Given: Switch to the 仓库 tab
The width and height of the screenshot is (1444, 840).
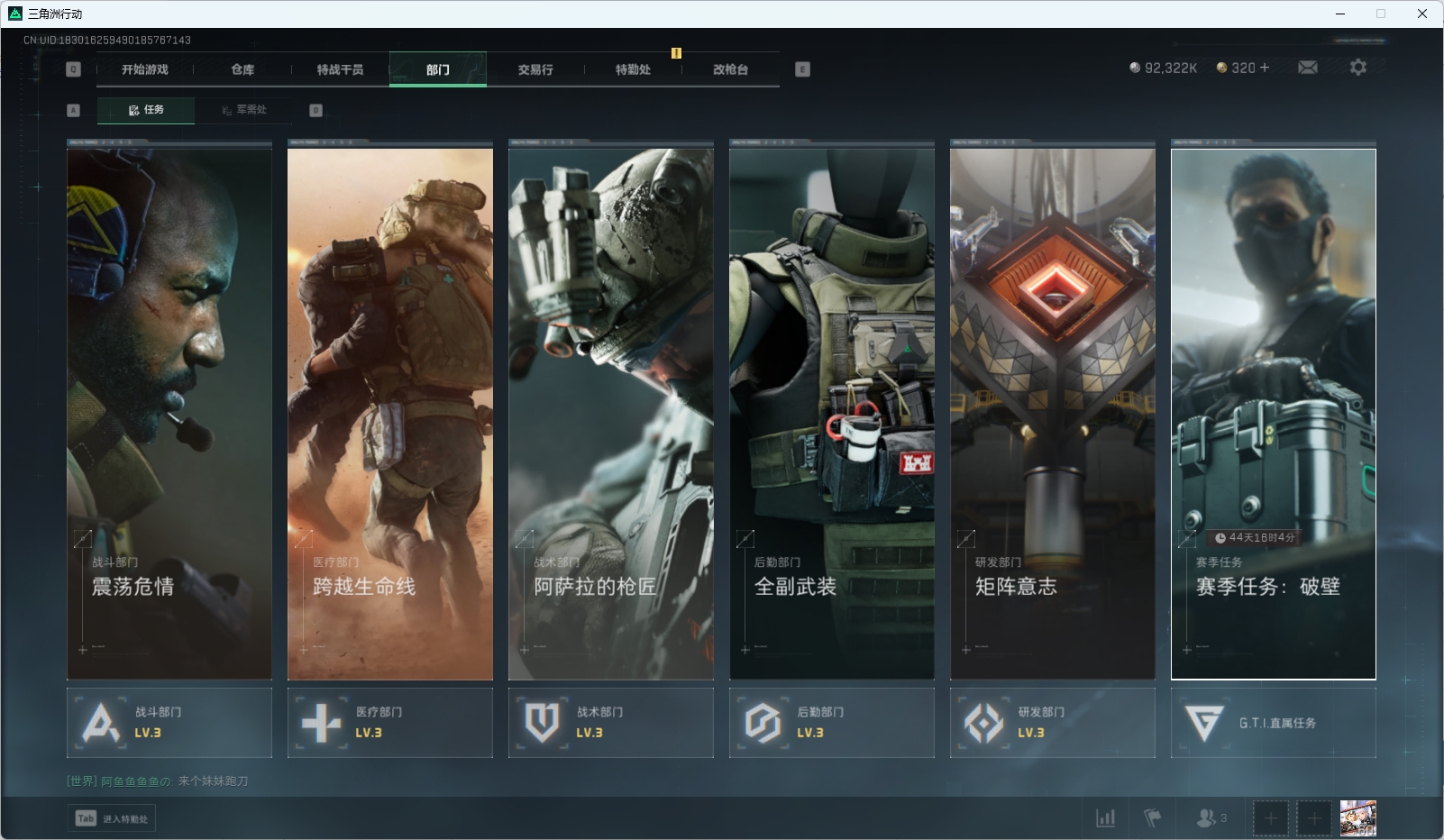Looking at the screenshot, I should tap(242, 69).
